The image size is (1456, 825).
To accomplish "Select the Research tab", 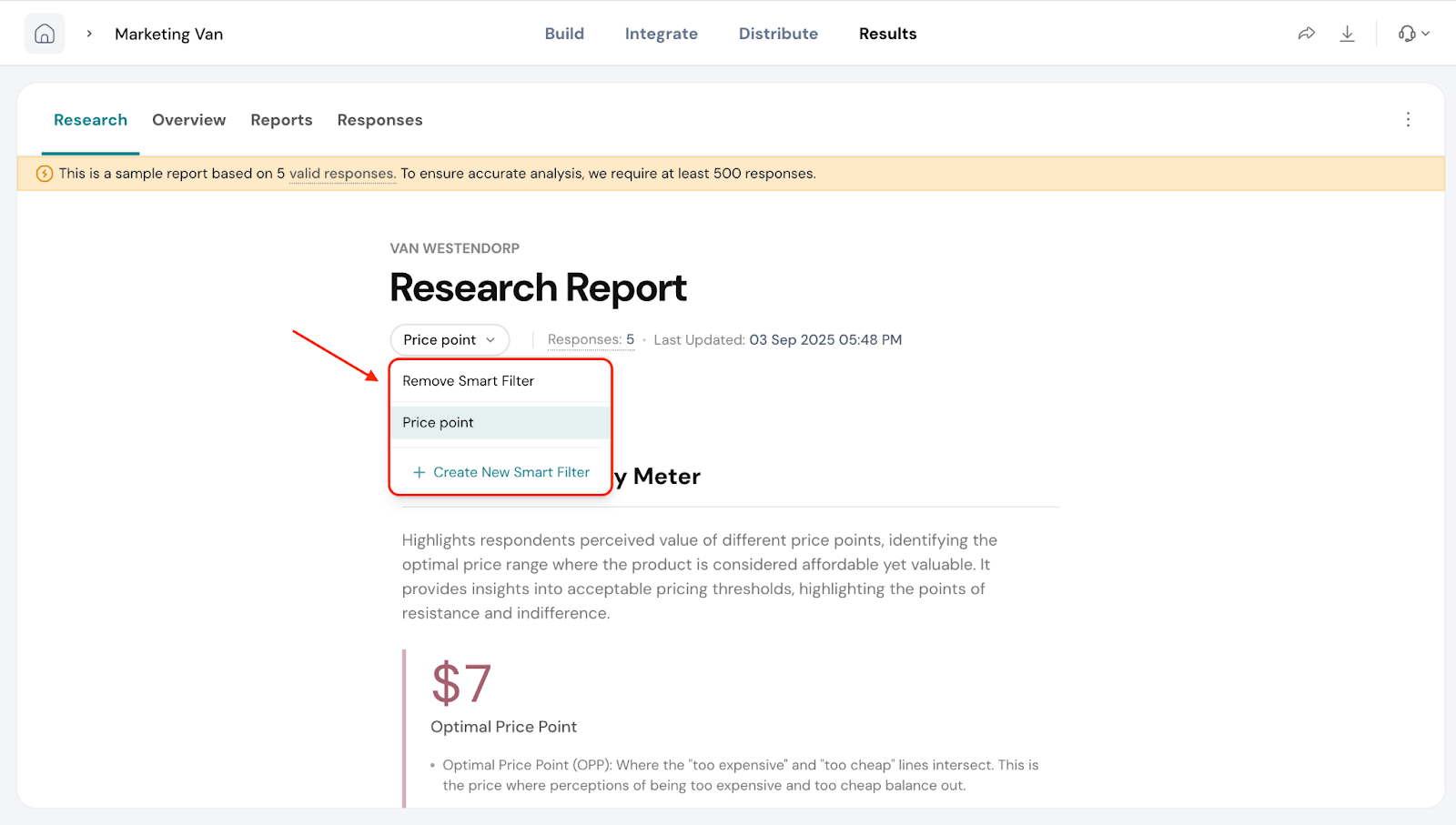I will pos(90,120).
